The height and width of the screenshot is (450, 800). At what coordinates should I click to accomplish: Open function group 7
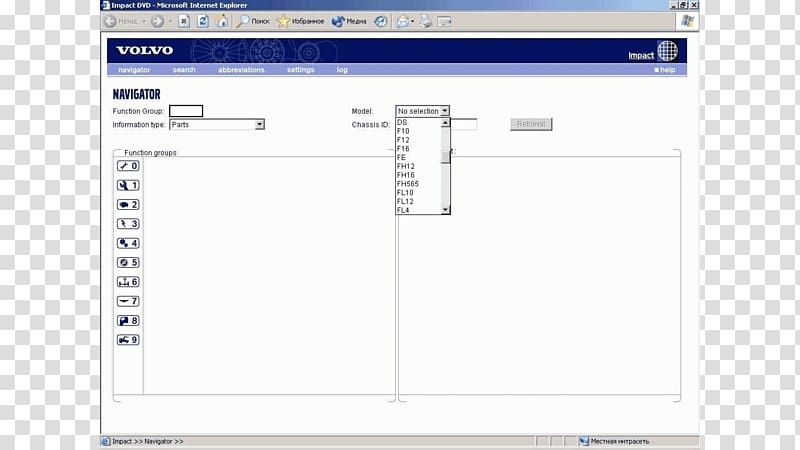click(x=128, y=301)
